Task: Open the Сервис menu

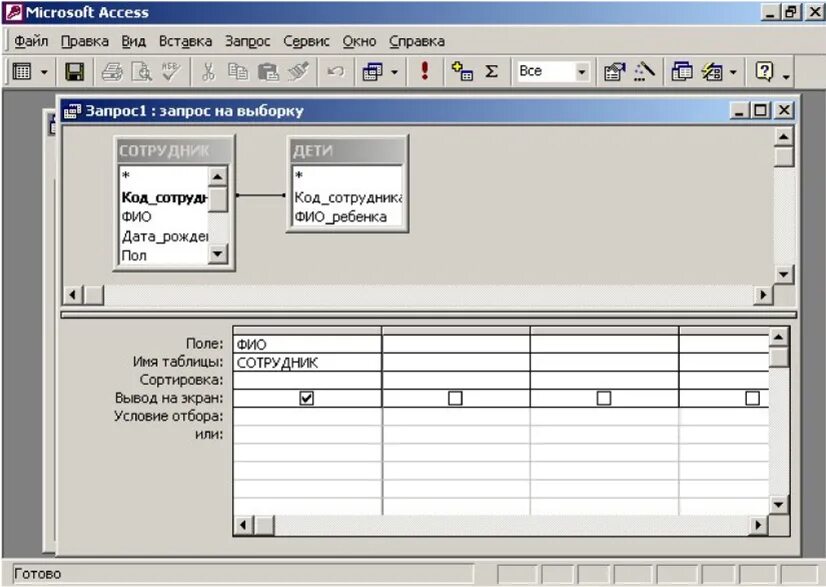Action: point(306,41)
